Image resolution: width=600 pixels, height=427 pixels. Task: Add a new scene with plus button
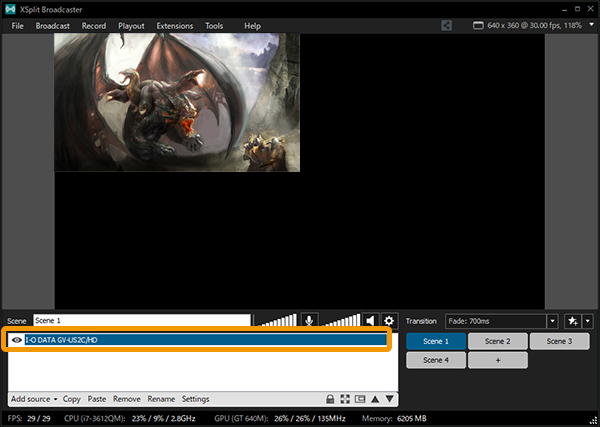point(497,360)
